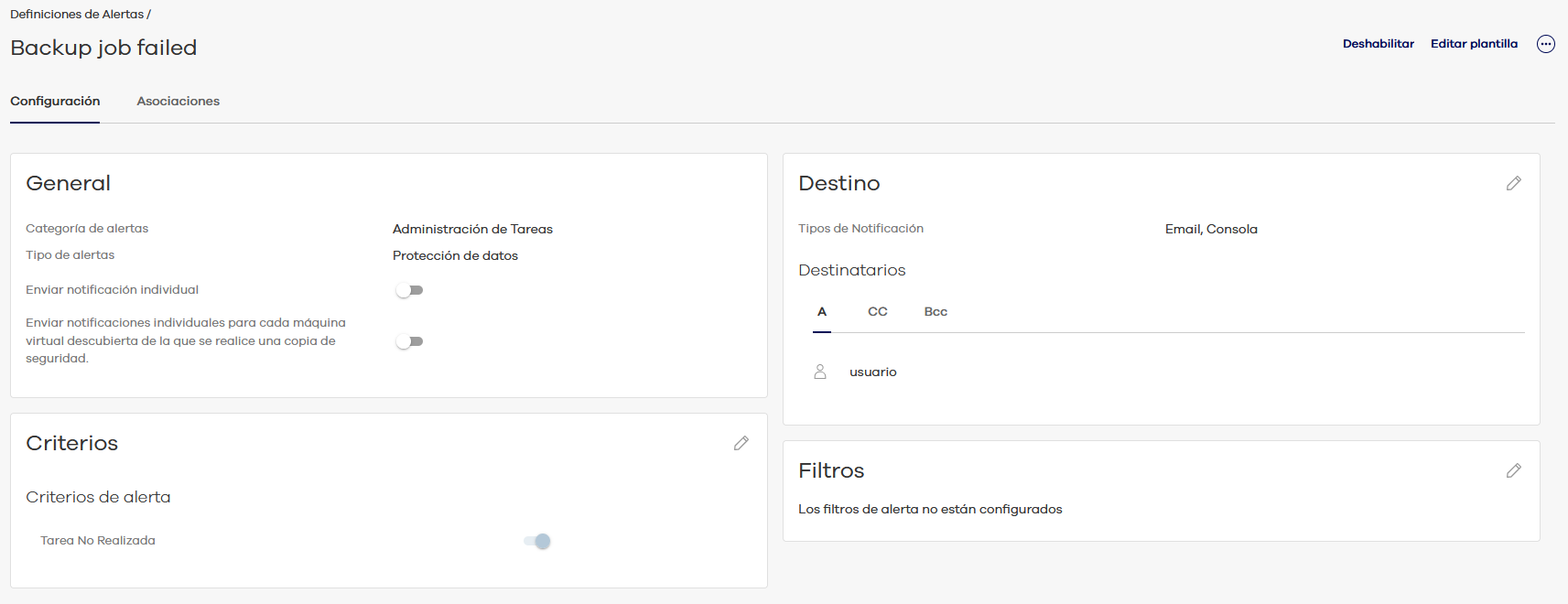Image resolution: width=1568 pixels, height=604 pixels.
Task: Click the Backup job failed title
Action: click(103, 48)
